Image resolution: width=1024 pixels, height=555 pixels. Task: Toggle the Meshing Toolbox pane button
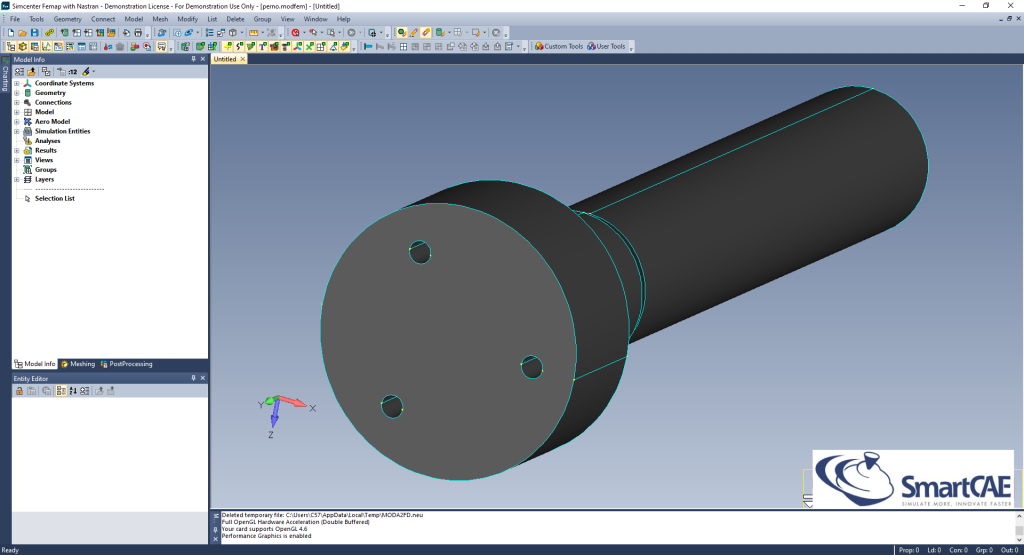[22, 46]
